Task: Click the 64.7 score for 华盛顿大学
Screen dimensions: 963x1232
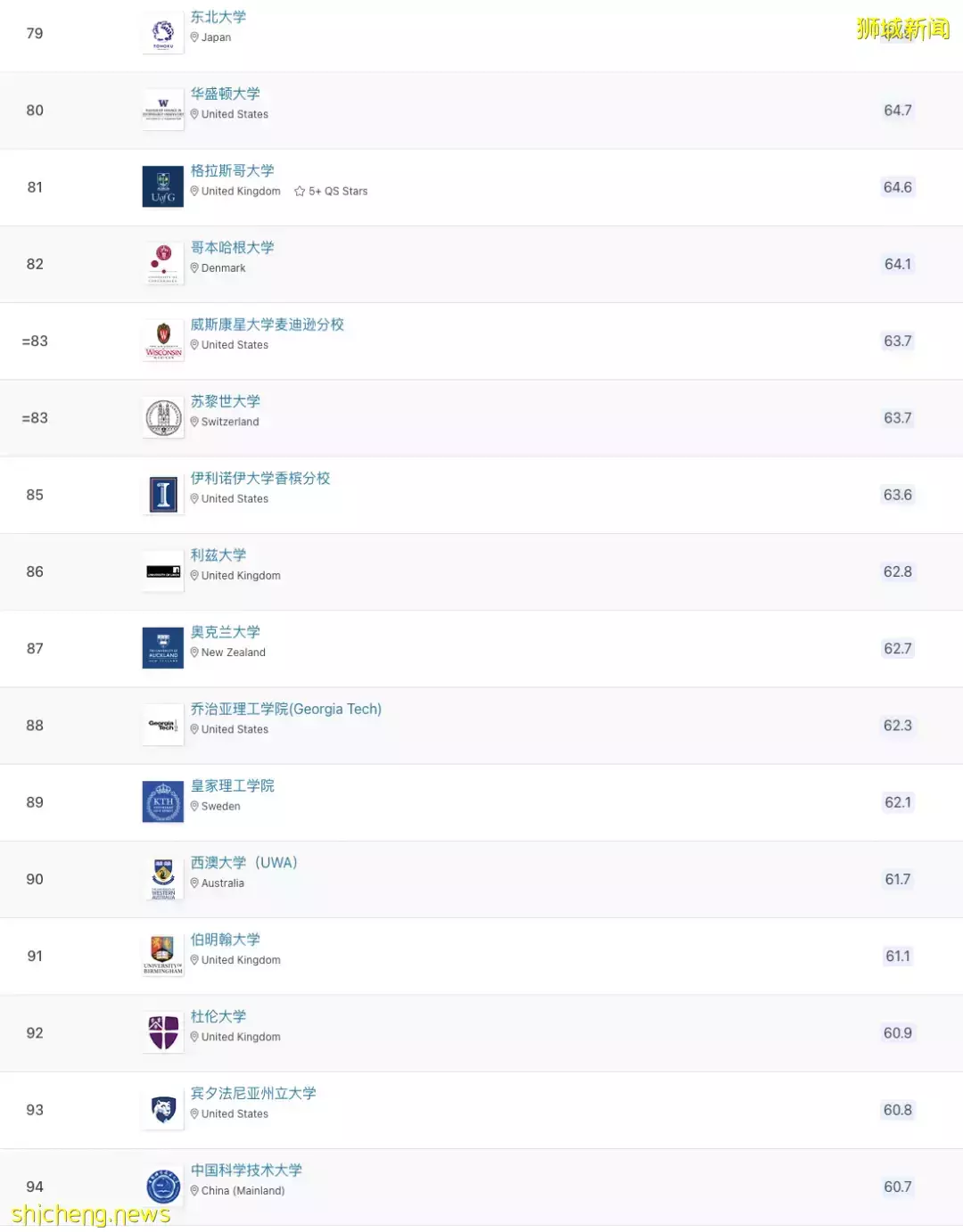Action: click(x=897, y=111)
